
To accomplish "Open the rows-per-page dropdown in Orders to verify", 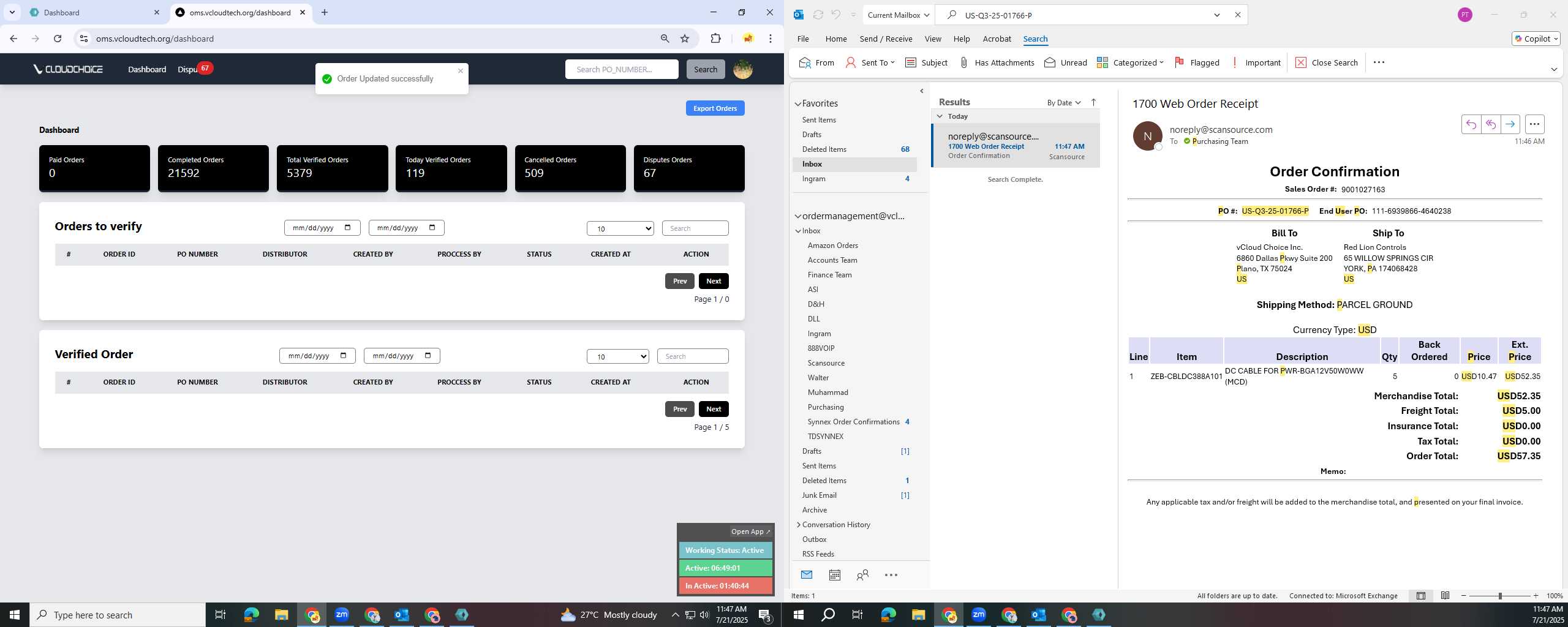I will click(620, 228).
